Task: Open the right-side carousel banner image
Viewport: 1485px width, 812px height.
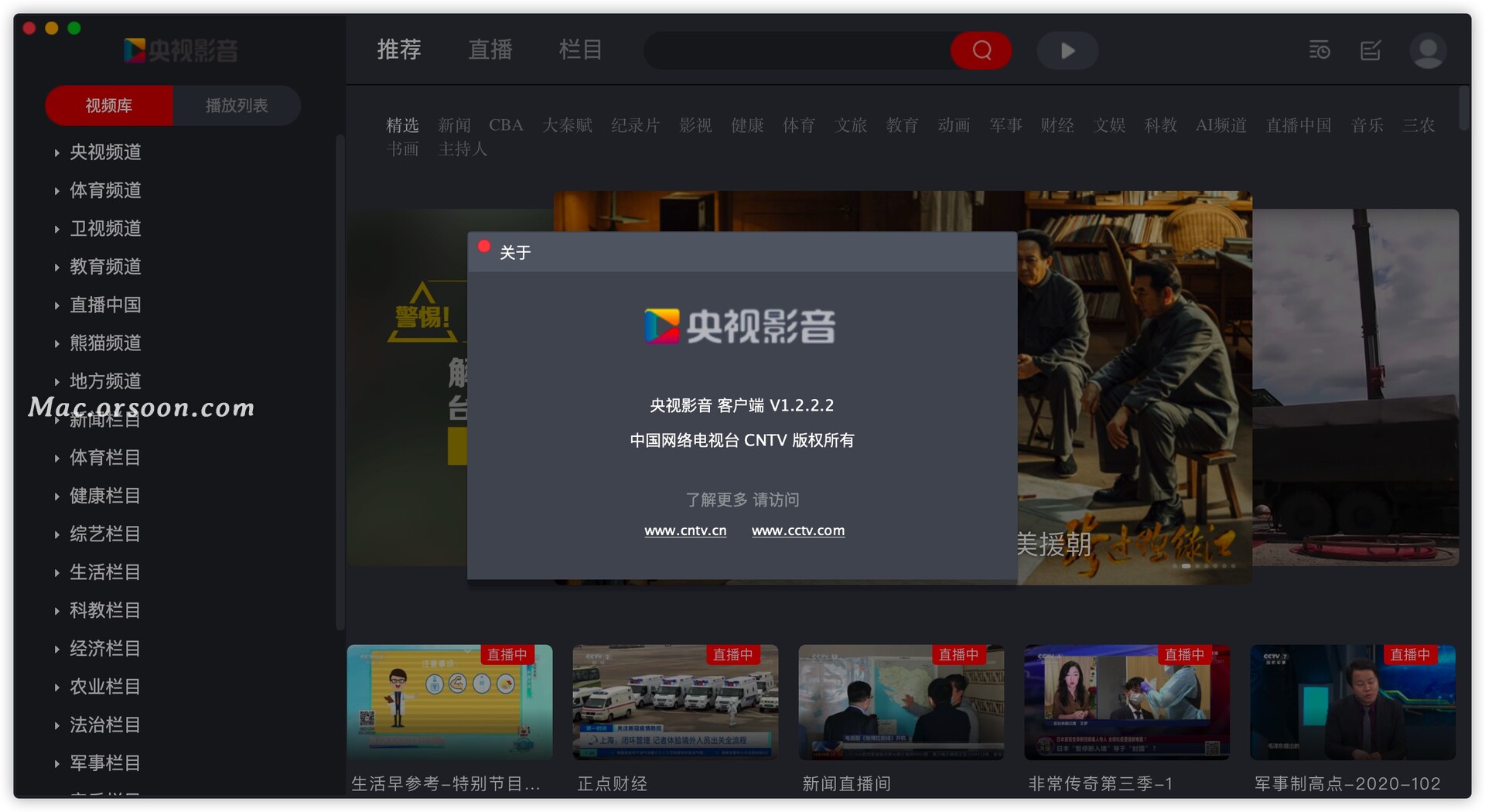Action: tap(1356, 387)
